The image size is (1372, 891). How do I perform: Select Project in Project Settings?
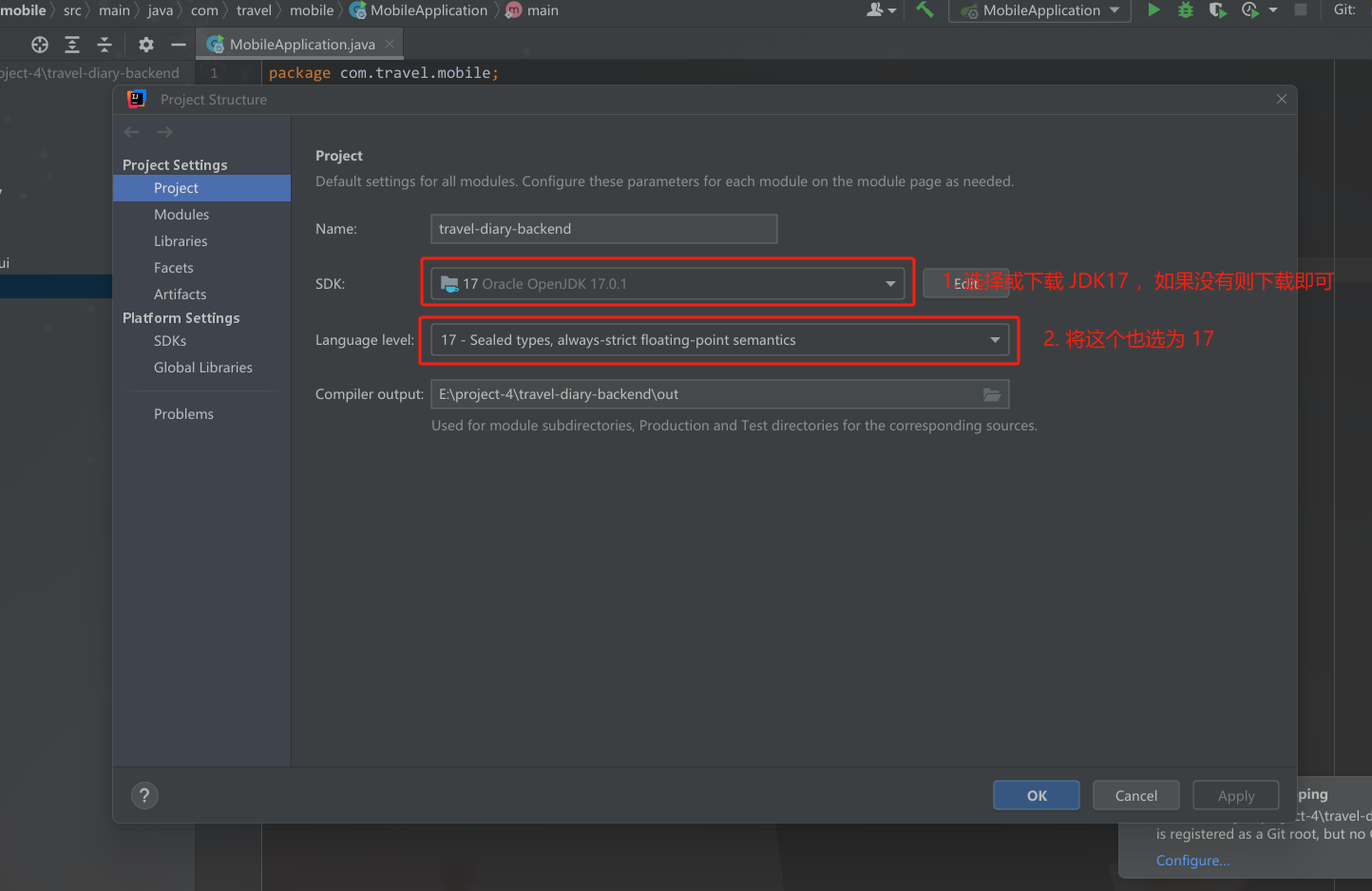tap(201, 188)
